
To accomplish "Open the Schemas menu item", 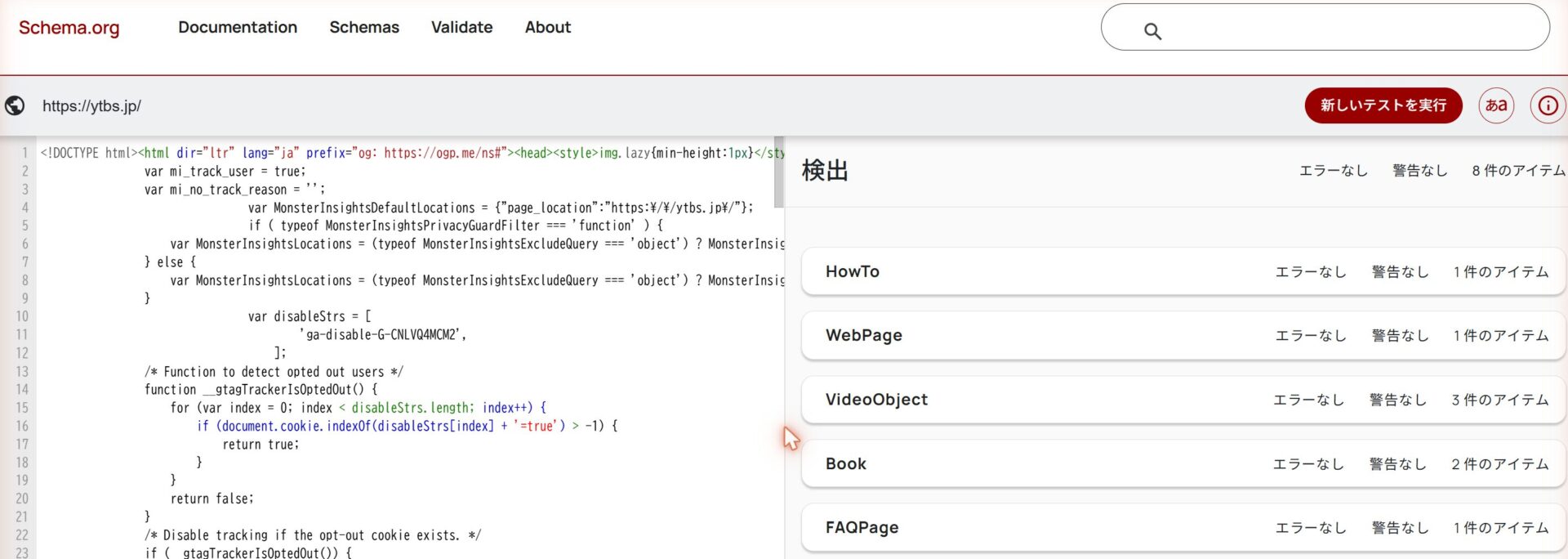I will click(364, 27).
